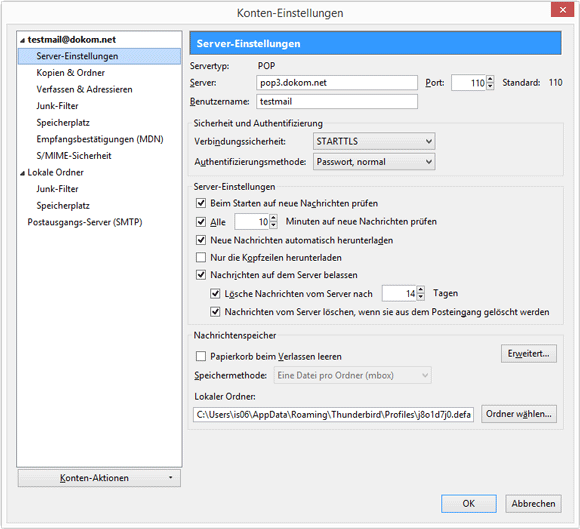This screenshot has height=529, width=580.
Task: Click the Server name input field
Action: (x=337, y=82)
